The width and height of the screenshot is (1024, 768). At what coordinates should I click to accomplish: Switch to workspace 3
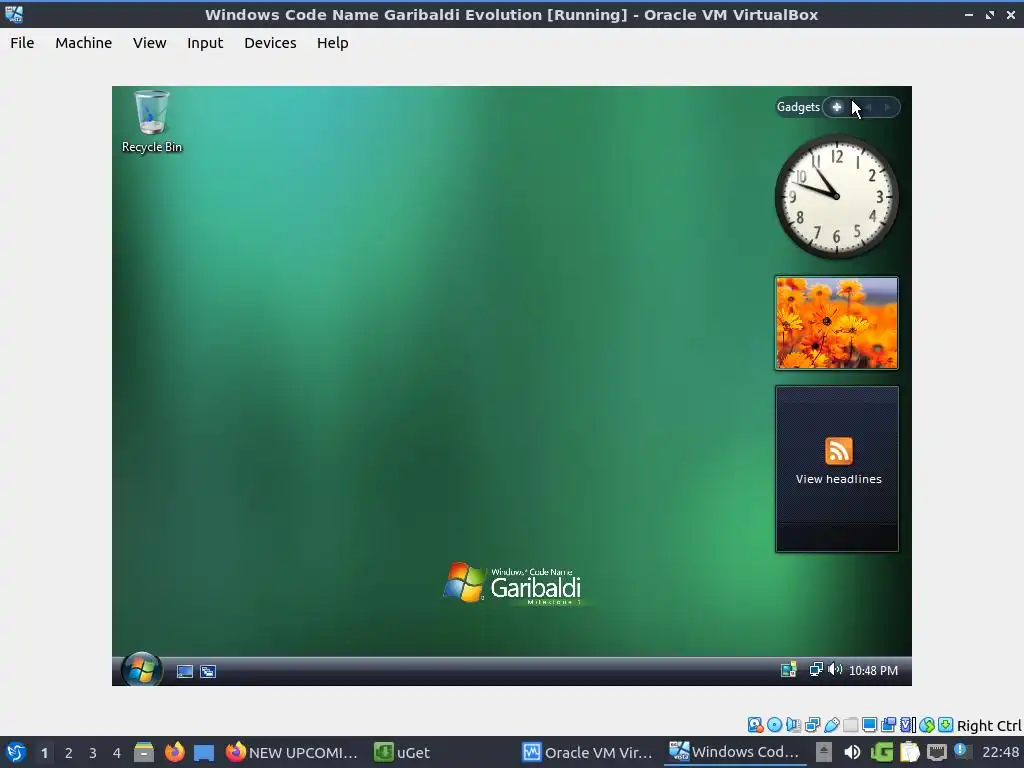(93, 753)
